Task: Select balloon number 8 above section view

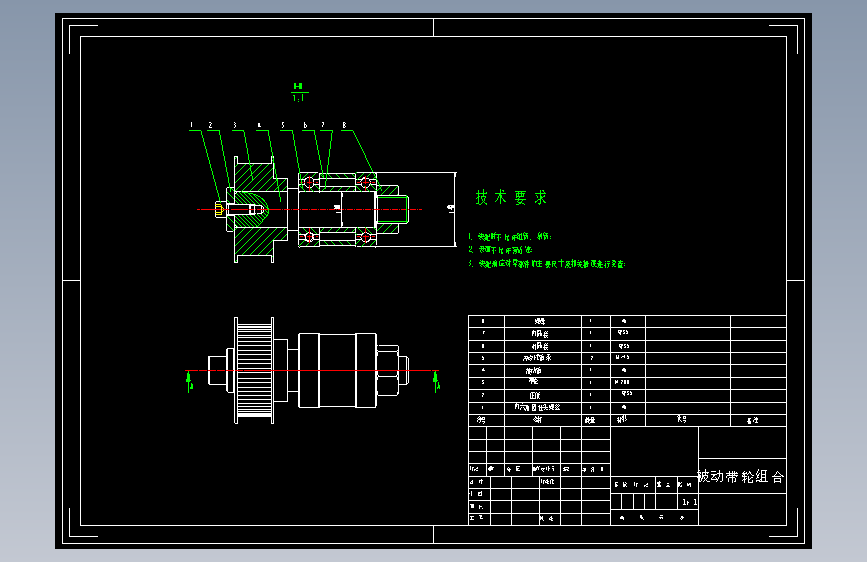Action: (x=344, y=125)
